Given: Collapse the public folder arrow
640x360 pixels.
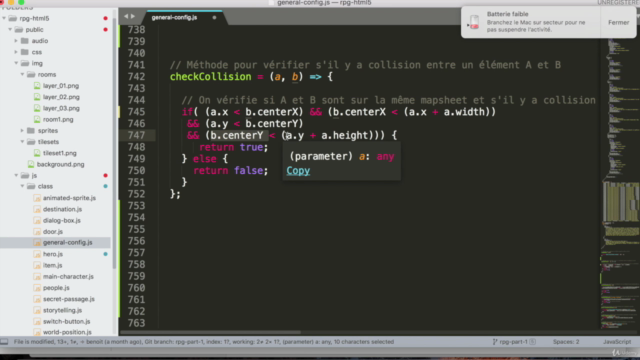Looking at the screenshot, I should [10, 29].
